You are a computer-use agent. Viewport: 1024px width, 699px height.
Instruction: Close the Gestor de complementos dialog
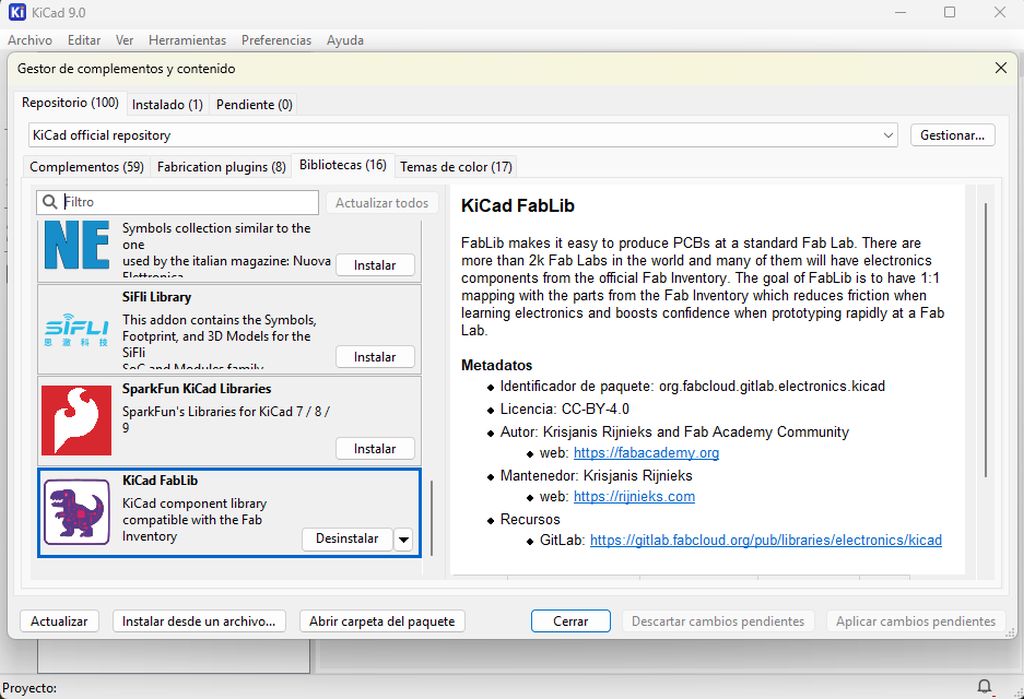1000,68
